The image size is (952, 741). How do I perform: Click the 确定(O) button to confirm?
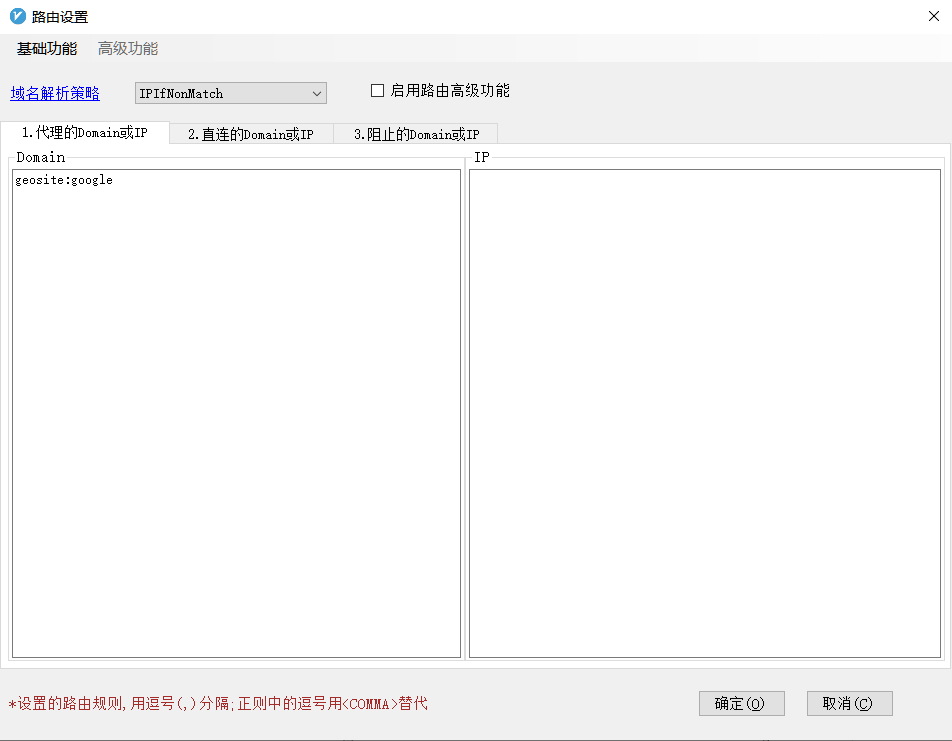coord(741,703)
